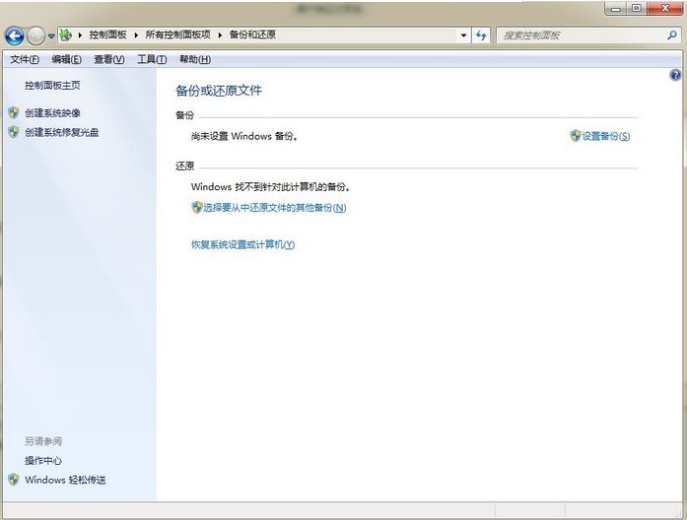
Task: Close the window with the red X
Action: [664, 8]
